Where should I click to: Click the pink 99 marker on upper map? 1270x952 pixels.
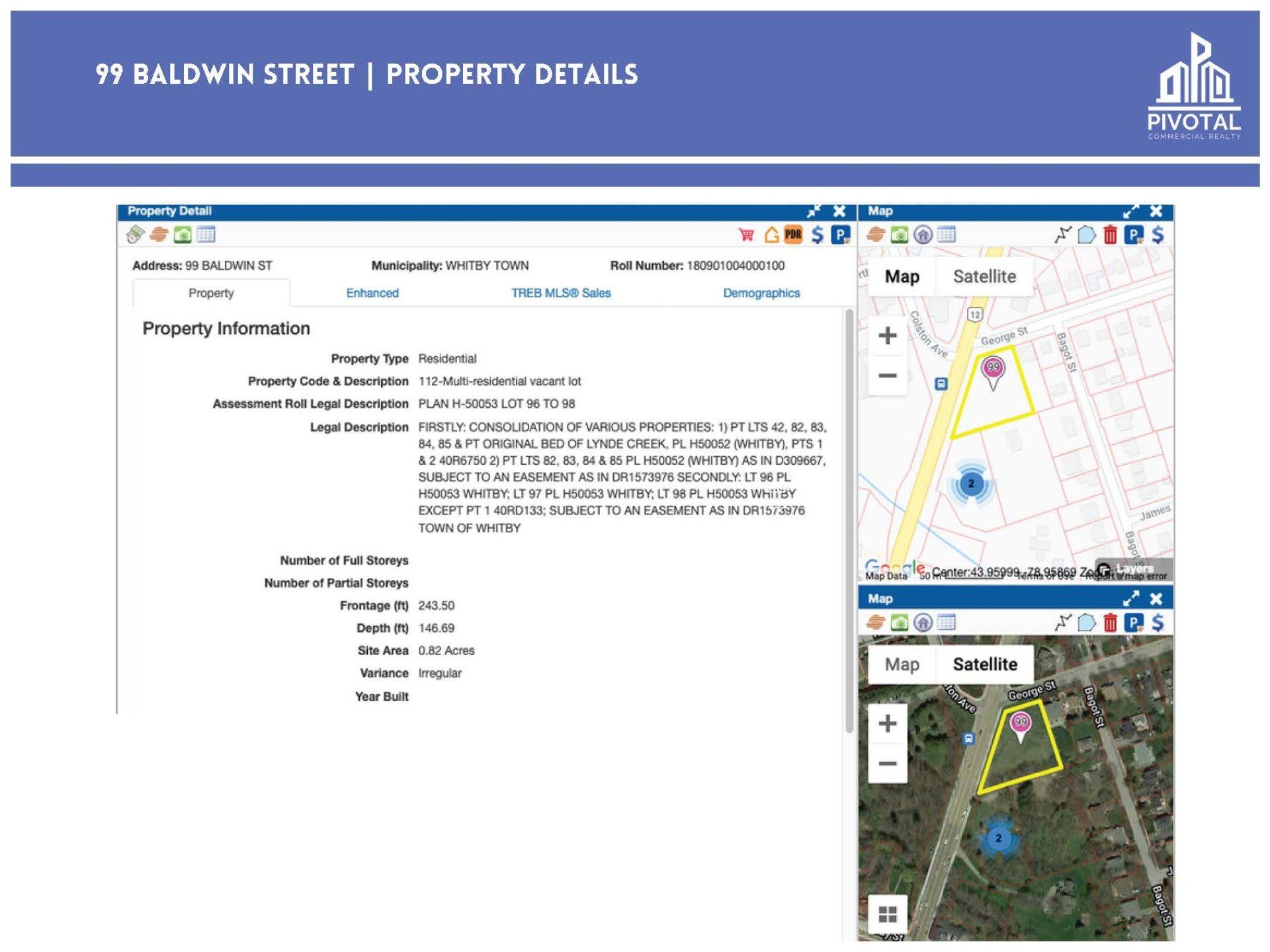coord(994,372)
